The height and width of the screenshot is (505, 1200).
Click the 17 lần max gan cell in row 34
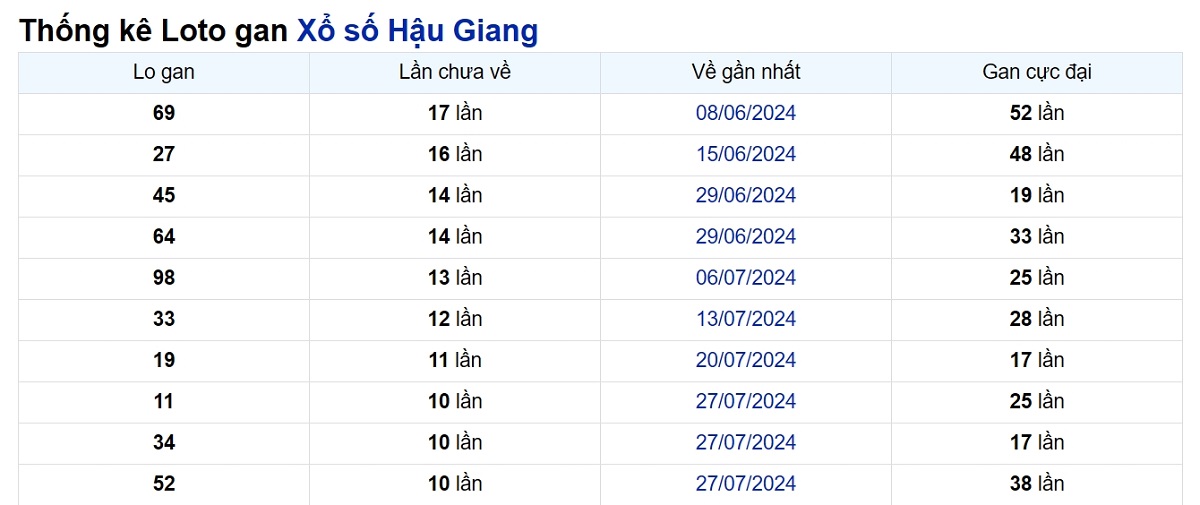pyautogui.click(x=1037, y=442)
